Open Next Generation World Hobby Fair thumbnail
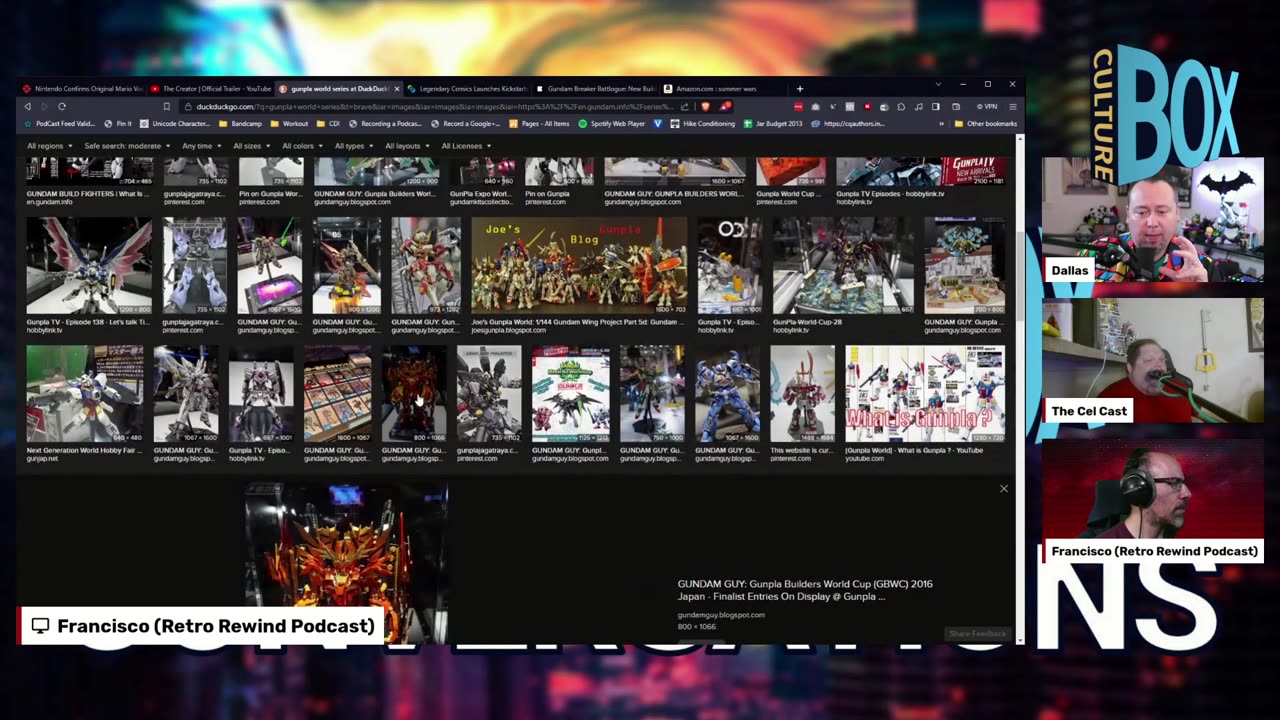The width and height of the screenshot is (1280, 720). pyautogui.click(x=85, y=394)
